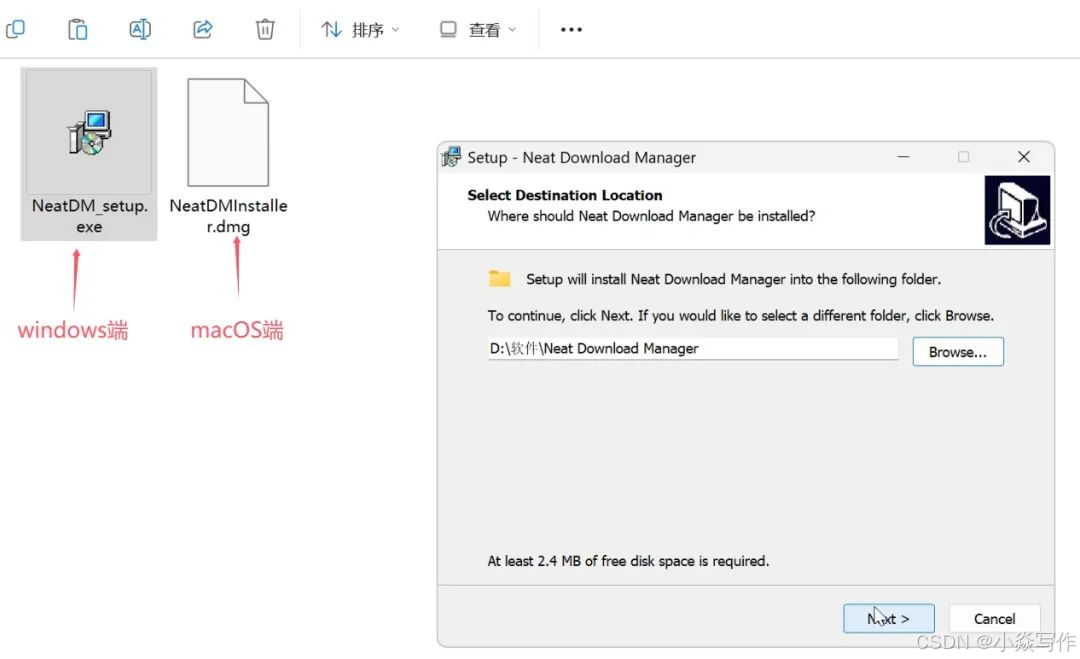Click the Browse... button
Screen dimensions: 1080x659
coord(957,352)
